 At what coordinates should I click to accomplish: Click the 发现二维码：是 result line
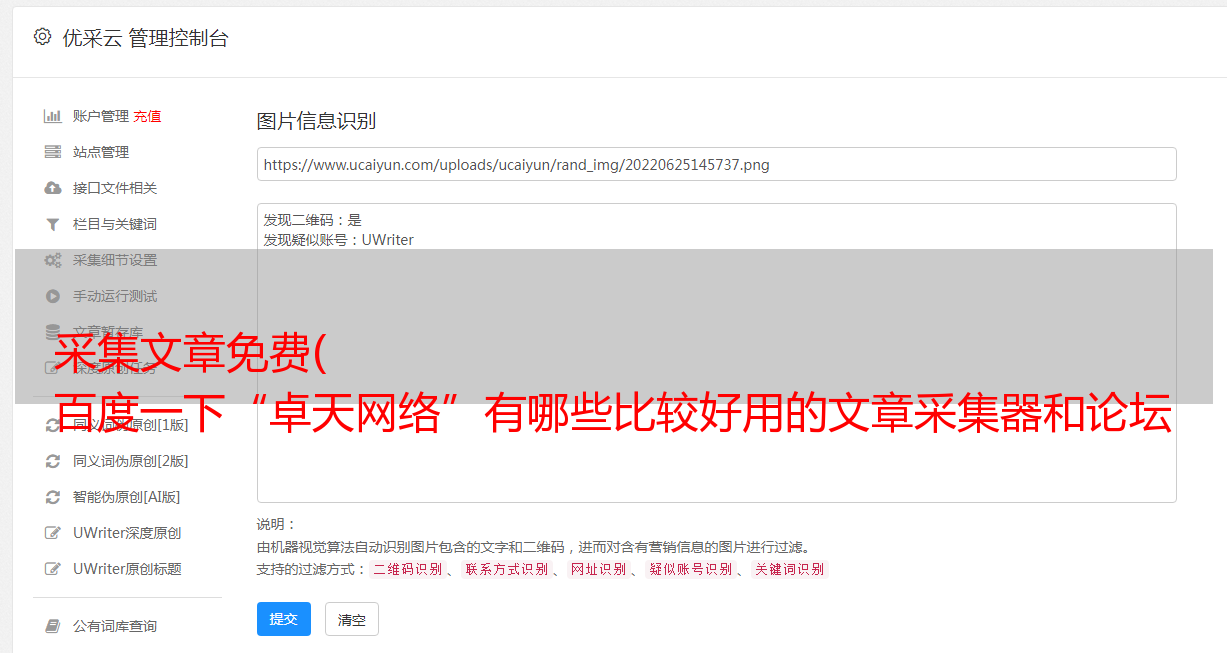[x=313, y=220]
